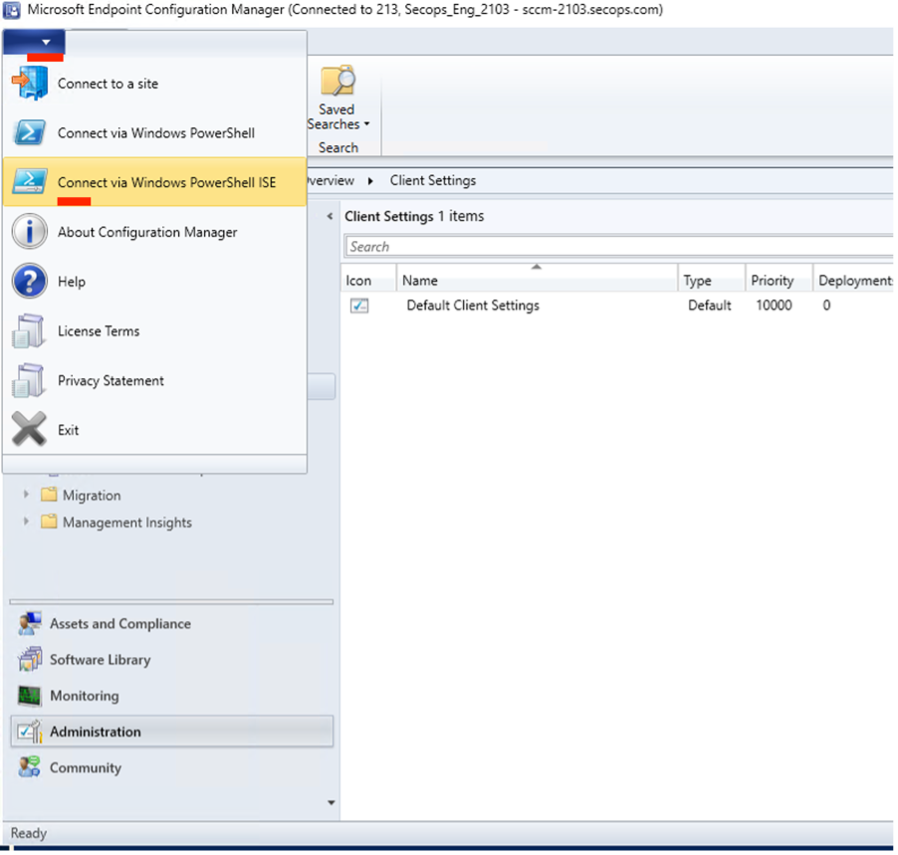898x855 pixels.
Task: Click the Management Insights folder icon
Action: (x=49, y=521)
